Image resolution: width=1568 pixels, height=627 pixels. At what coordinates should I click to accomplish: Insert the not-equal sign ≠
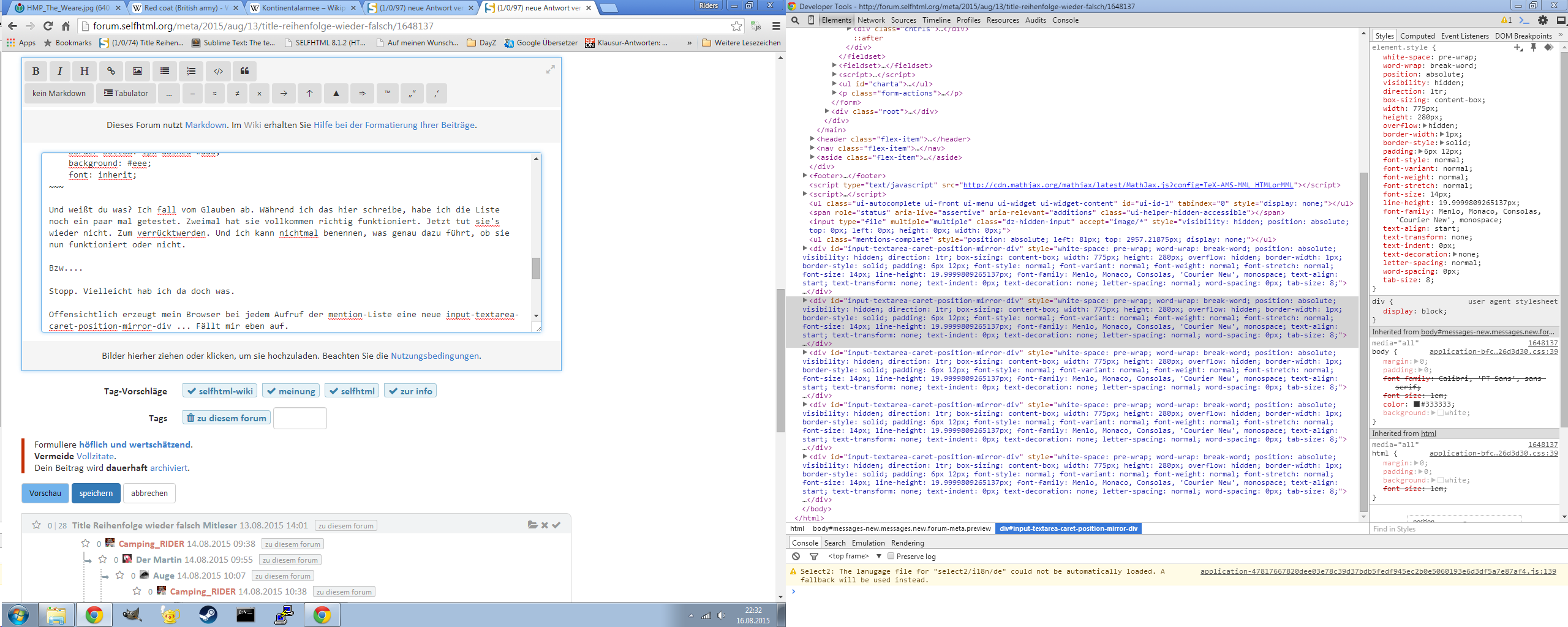237,94
